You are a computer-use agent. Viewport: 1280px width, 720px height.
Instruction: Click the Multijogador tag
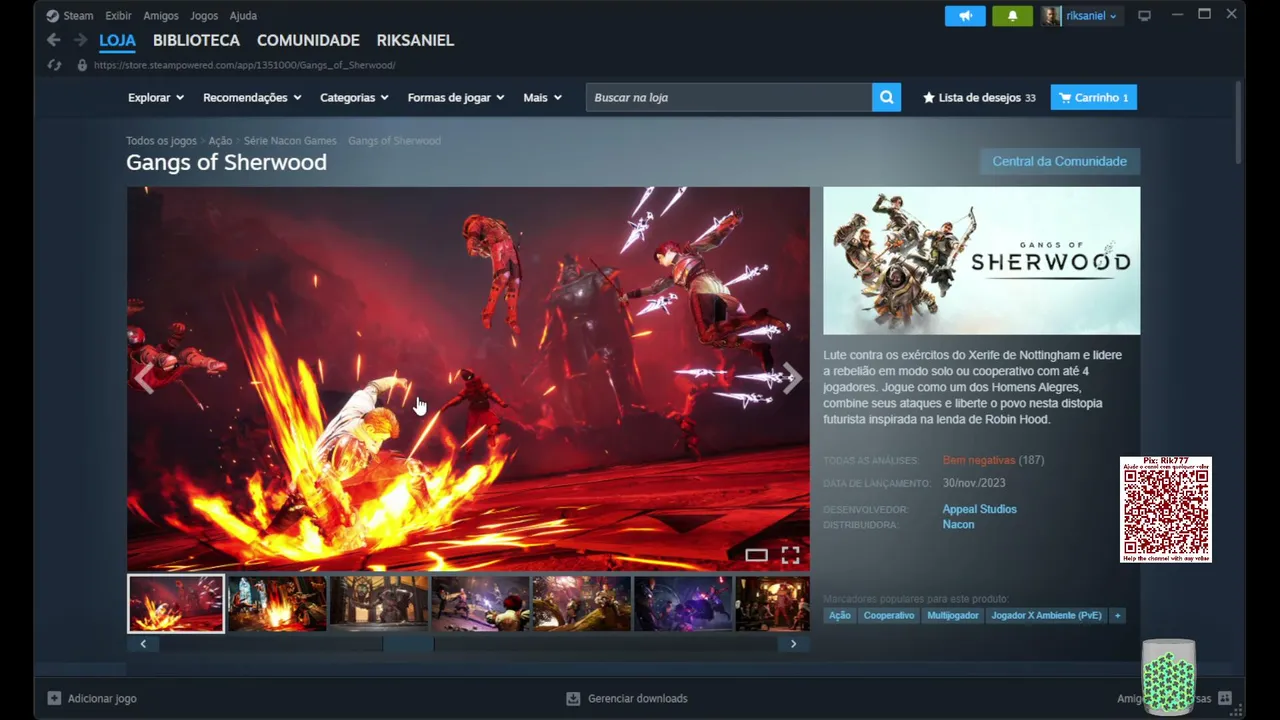click(952, 615)
